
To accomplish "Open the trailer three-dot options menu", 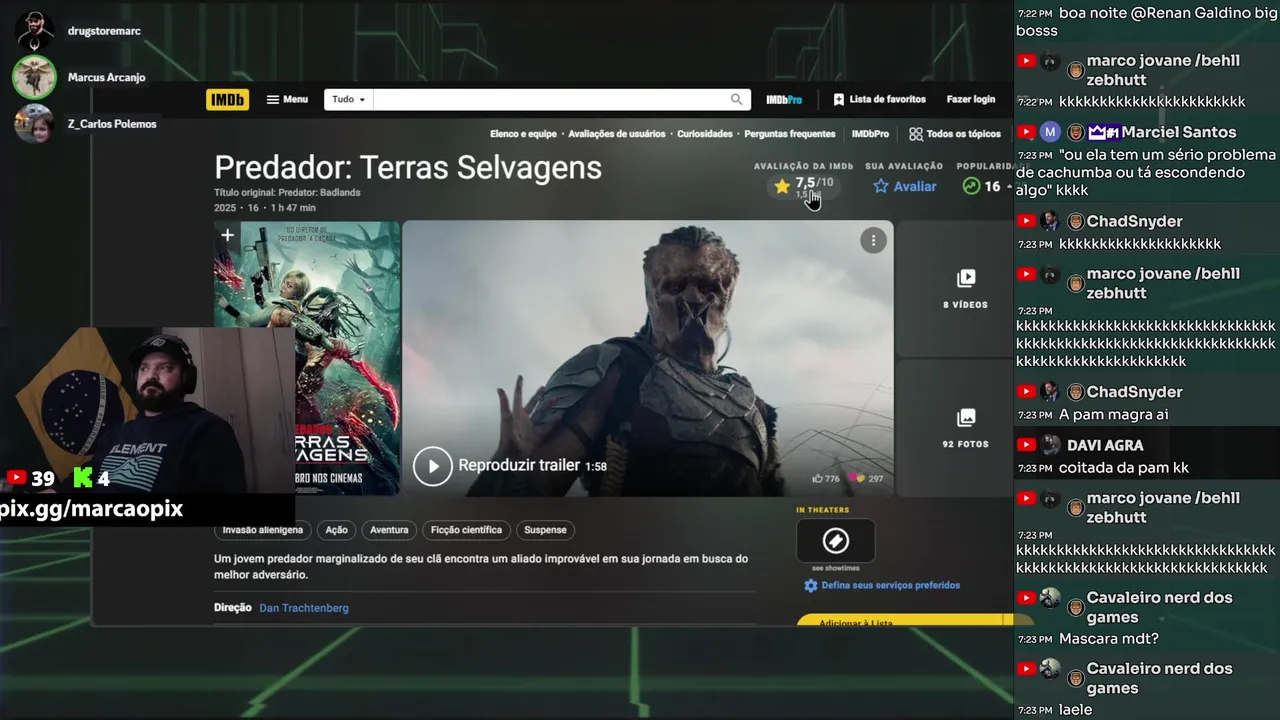I will tap(873, 240).
